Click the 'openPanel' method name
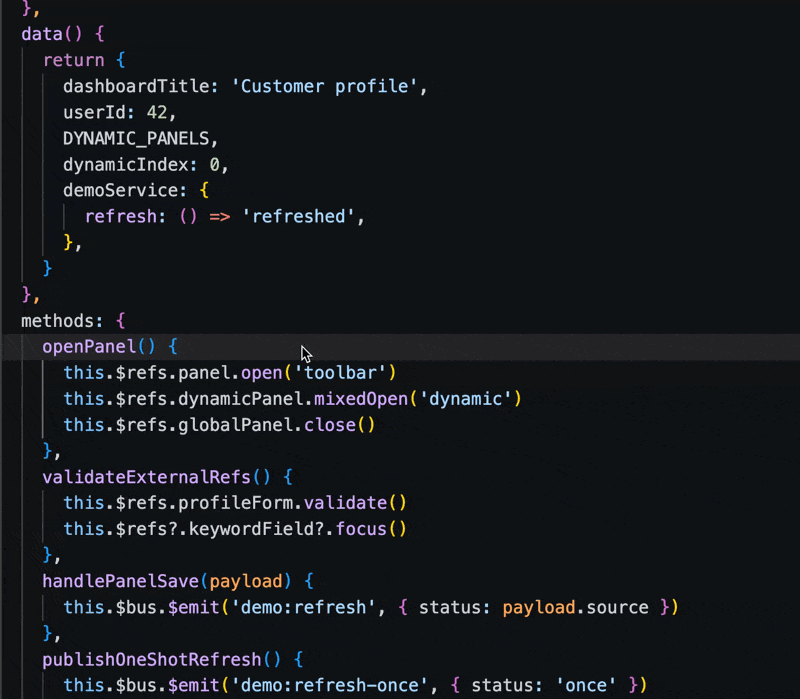 coord(89,347)
